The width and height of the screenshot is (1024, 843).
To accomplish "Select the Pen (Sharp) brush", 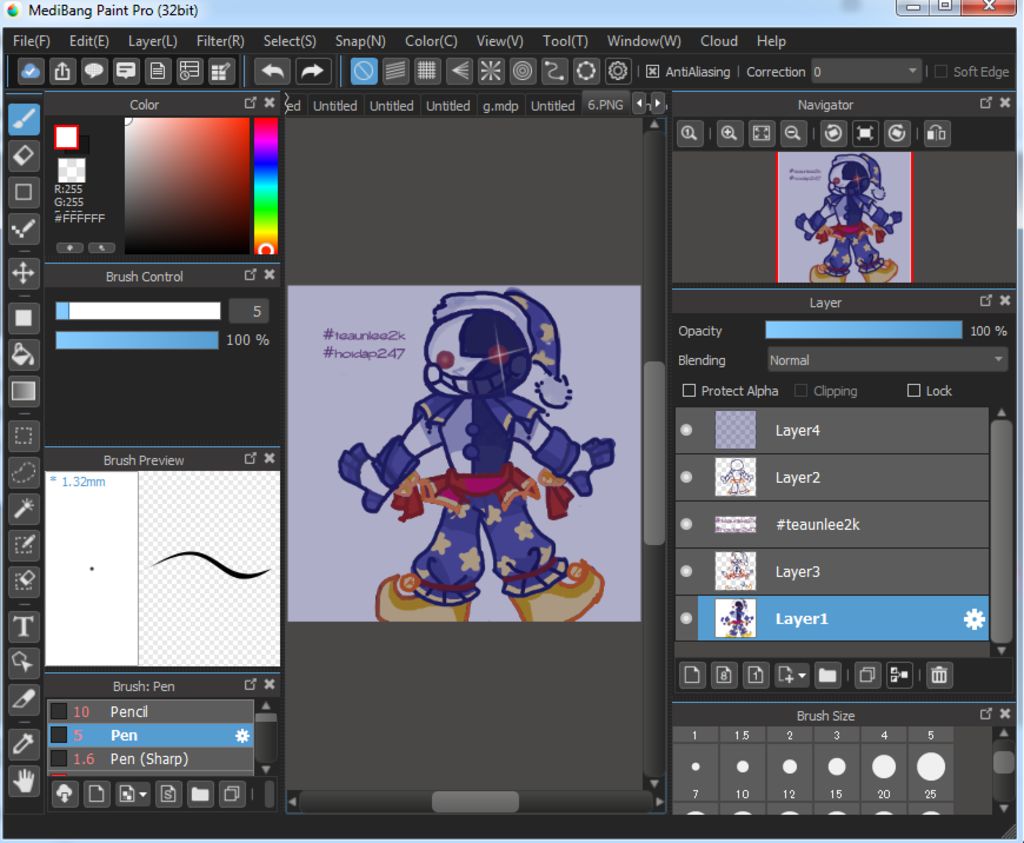I will click(x=150, y=759).
